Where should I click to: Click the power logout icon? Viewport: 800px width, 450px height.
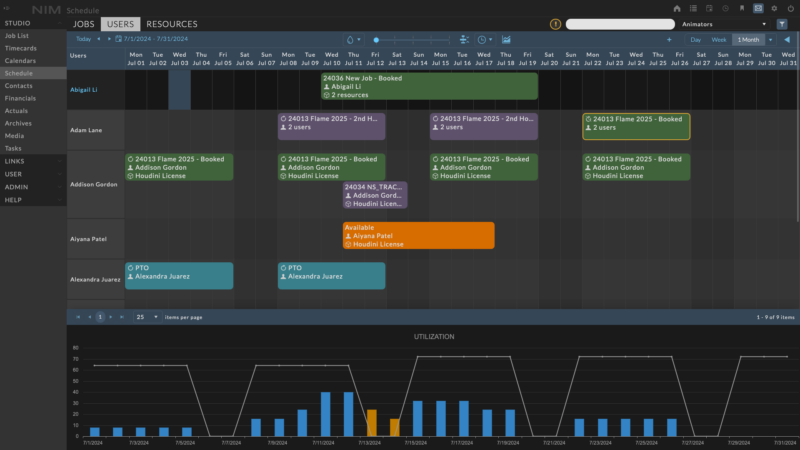(x=790, y=9)
